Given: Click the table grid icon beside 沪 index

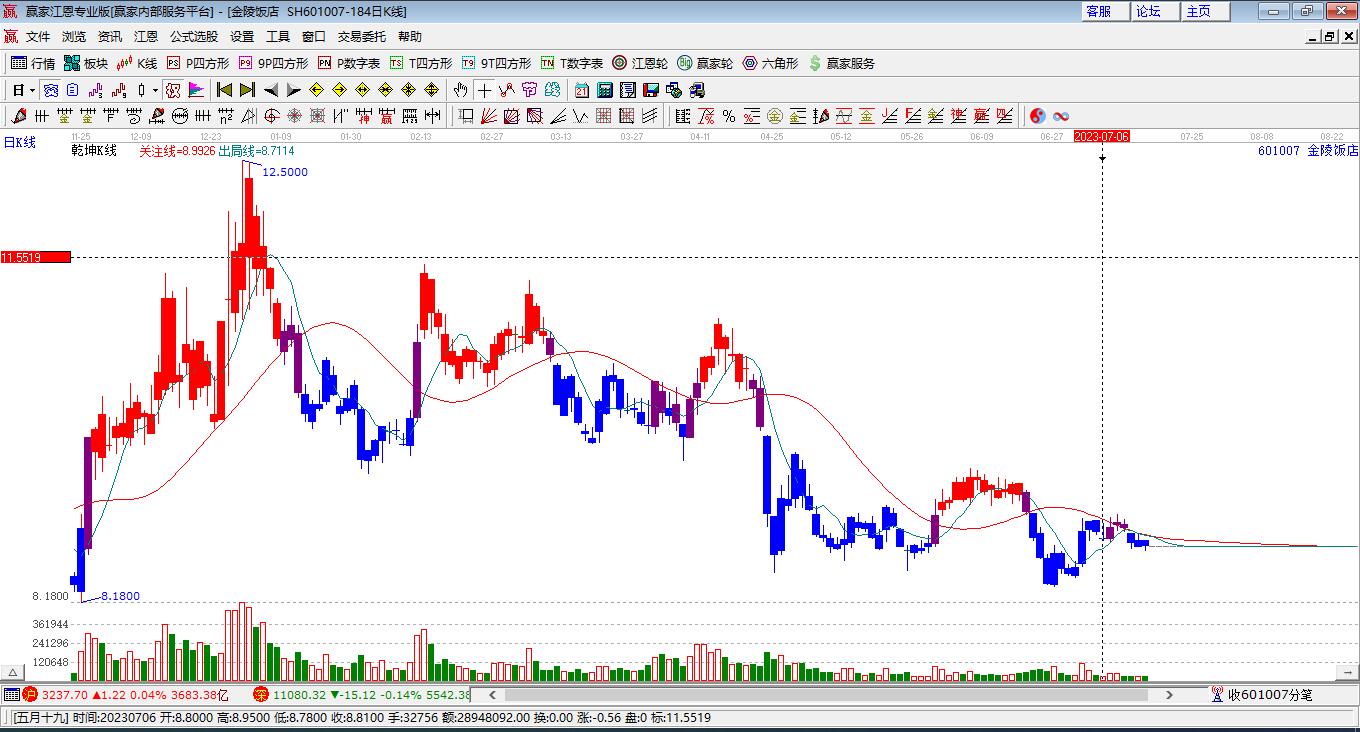Looking at the screenshot, I should pyautogui.click(x=11, y=694).
